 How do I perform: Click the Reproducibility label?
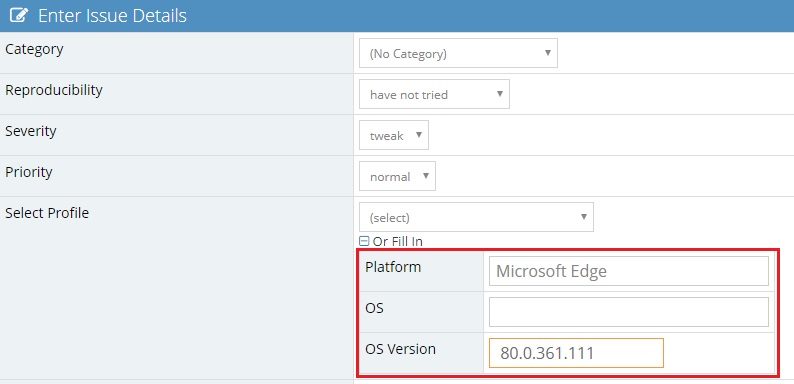[54, 90]
